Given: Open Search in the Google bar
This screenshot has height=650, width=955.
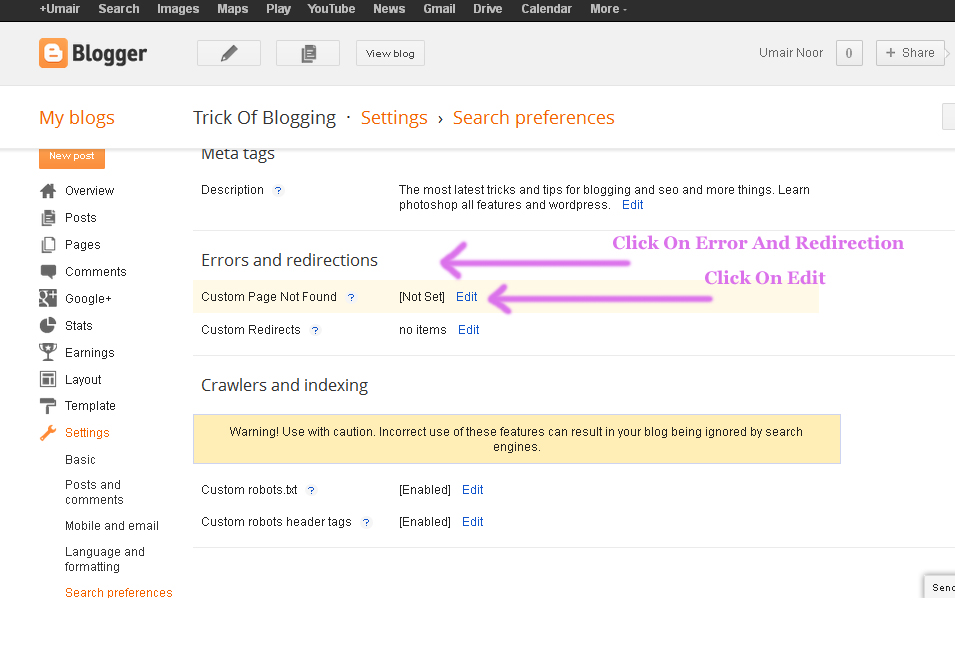Looking at the screenshot, I should (x=119, y=9).
